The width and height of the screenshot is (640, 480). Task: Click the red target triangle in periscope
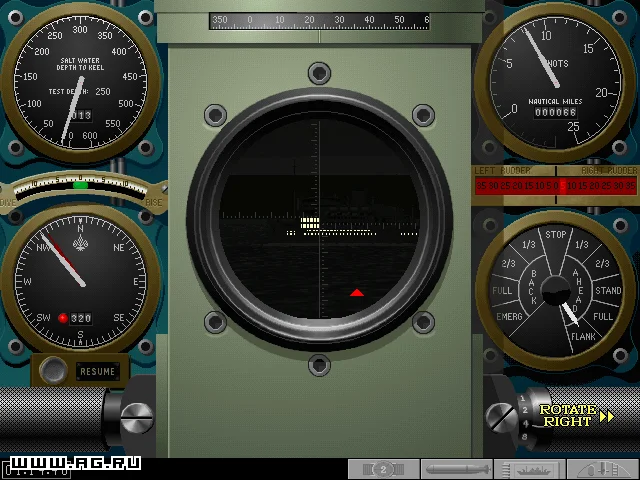point(357,292)
